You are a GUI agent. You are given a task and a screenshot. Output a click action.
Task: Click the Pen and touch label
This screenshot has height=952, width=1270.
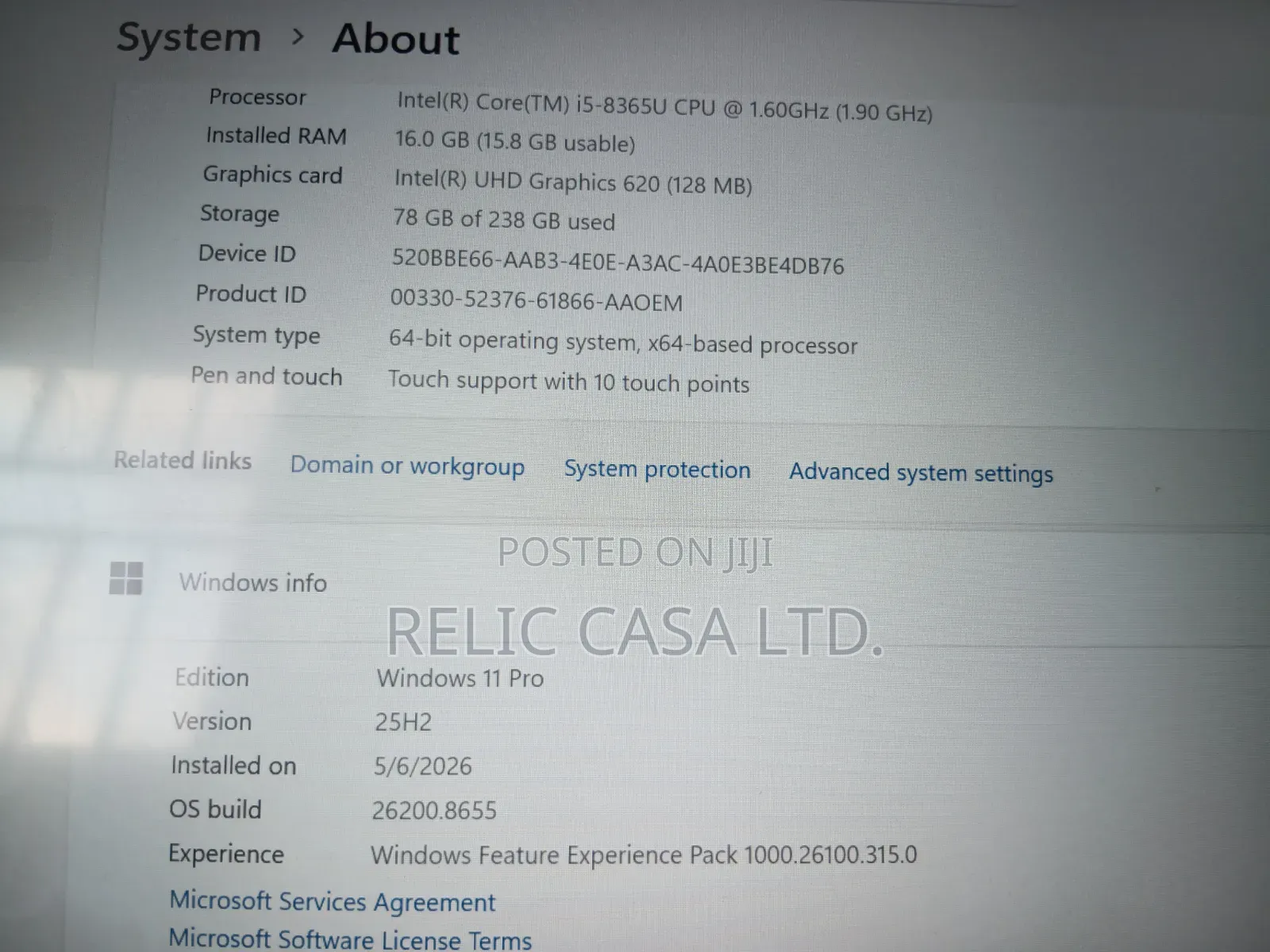pyautogui.click(x=267, y=375)
